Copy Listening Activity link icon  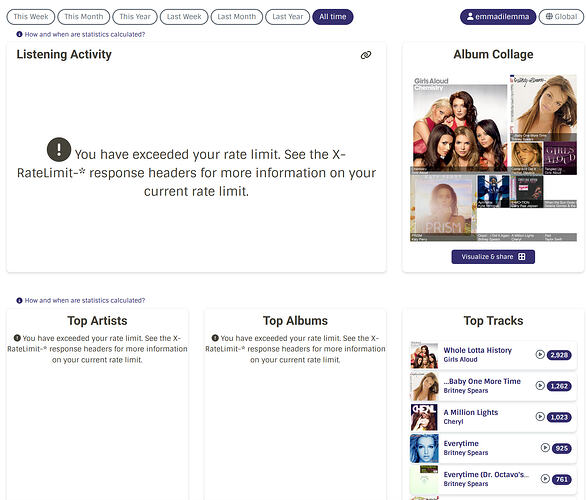click(x=366, y=55)
